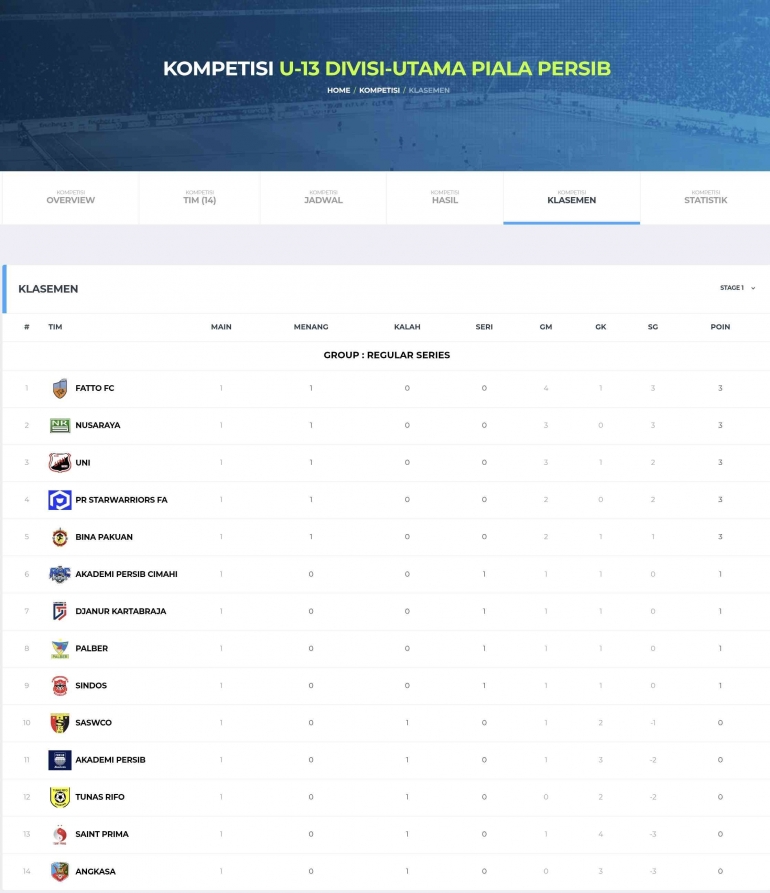This screenshot has width=770, height=893.
Task: Open the Nusaraya team name
Action: [97, 425]
